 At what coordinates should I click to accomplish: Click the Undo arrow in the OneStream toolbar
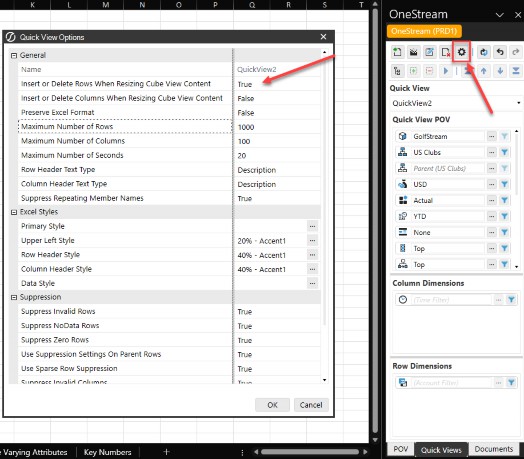point(500,52)
